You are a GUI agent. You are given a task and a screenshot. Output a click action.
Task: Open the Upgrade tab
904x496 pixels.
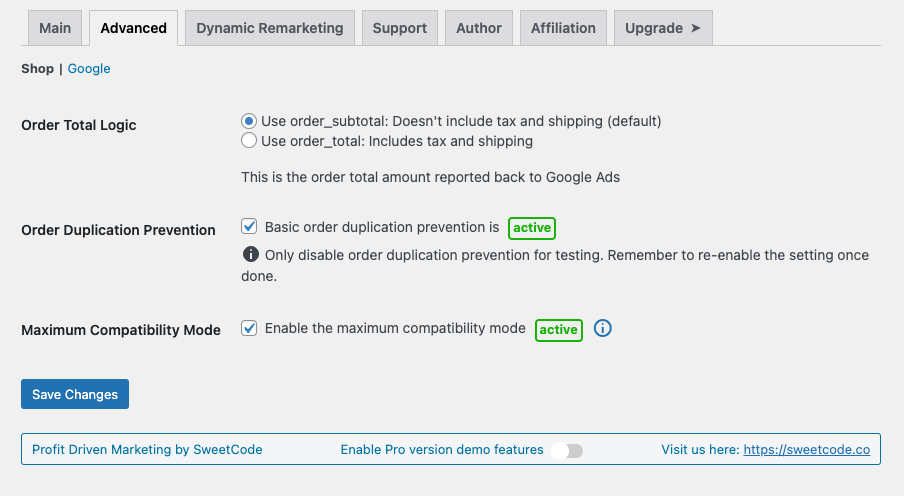663,28
